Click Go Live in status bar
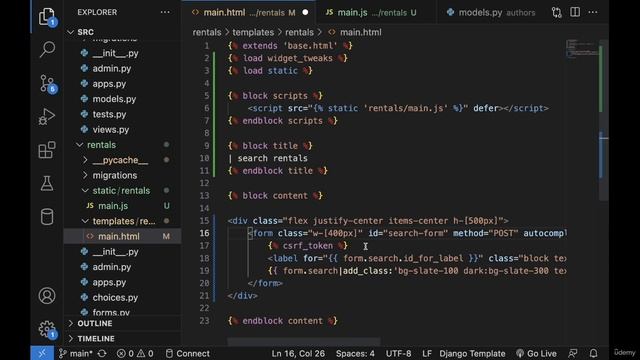Viewport: 640px width, 360px height. coord(536,353)
